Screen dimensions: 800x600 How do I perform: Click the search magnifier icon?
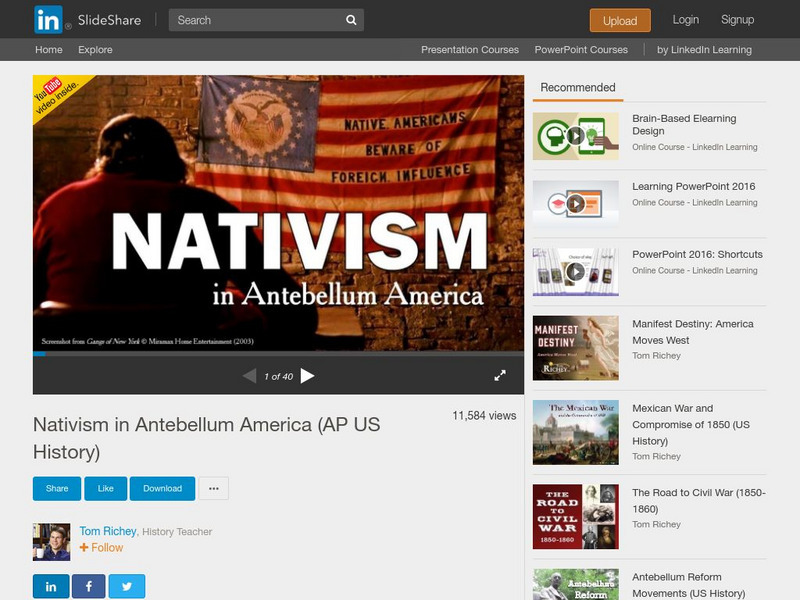pyautogui.click(x=349, y=19)
